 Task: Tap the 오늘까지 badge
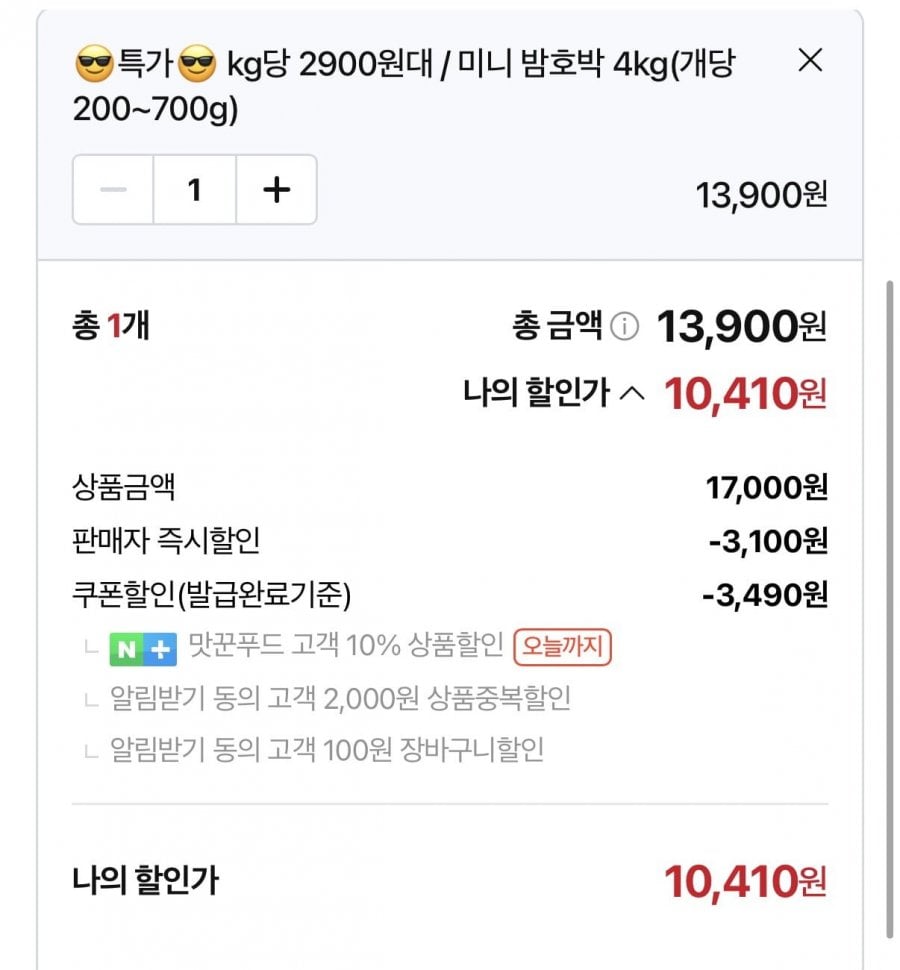coord(562,647)
